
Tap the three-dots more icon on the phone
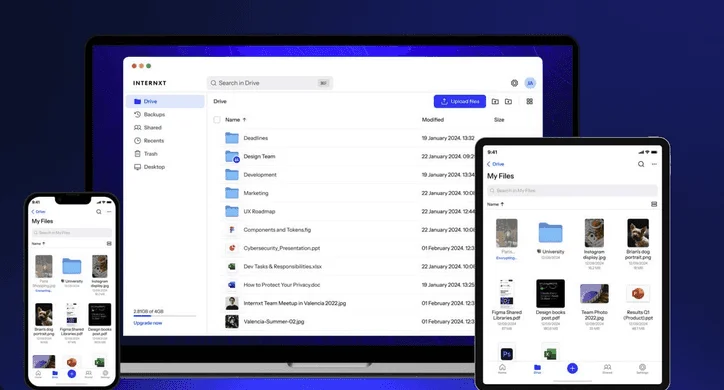(109, 212)
